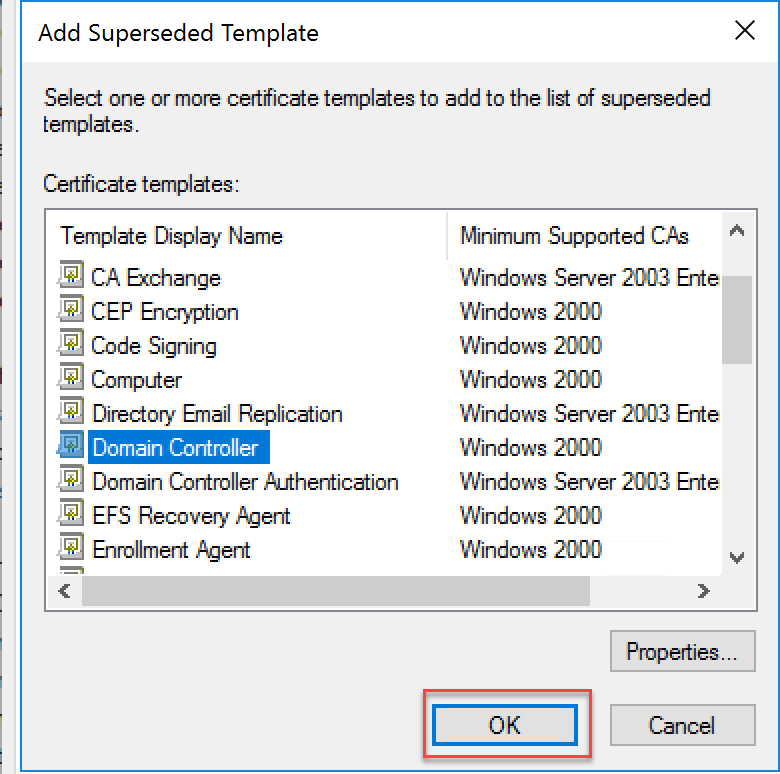Sort by Minimum Supported CAs column header
This screenshot has width=780, height=774.
[574, 236]
